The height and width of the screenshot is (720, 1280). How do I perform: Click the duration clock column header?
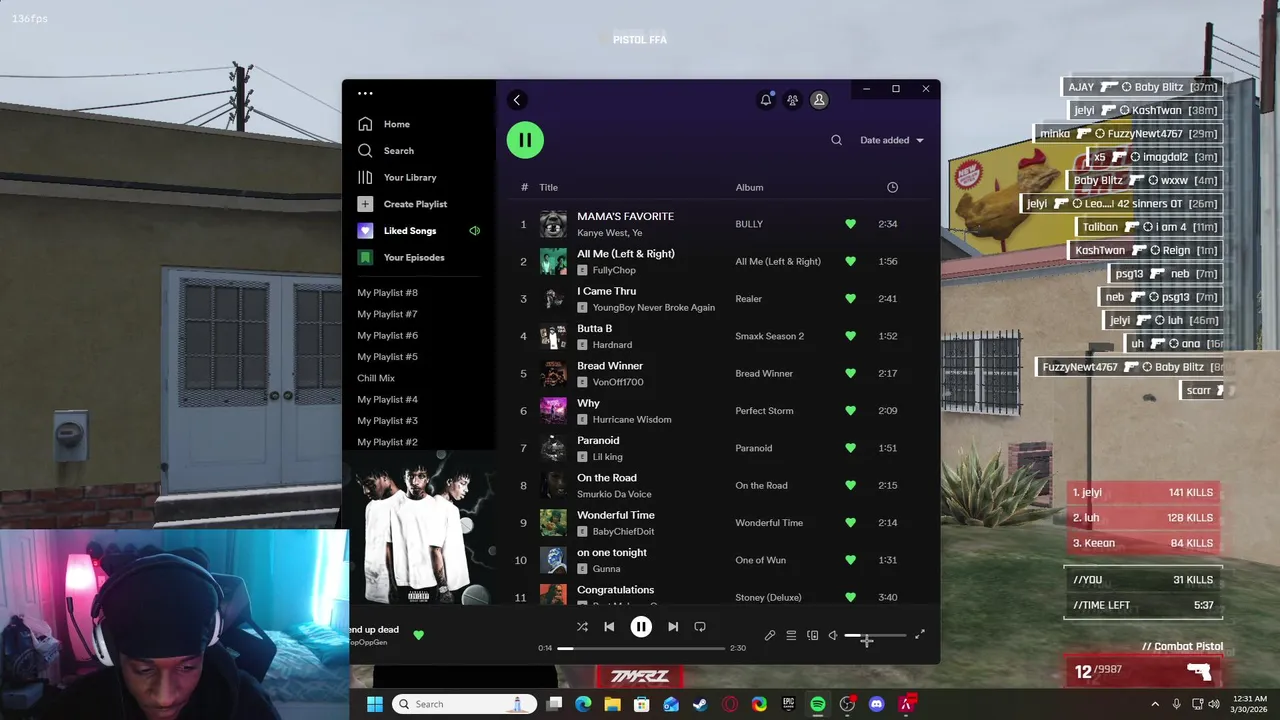point(892,187)
